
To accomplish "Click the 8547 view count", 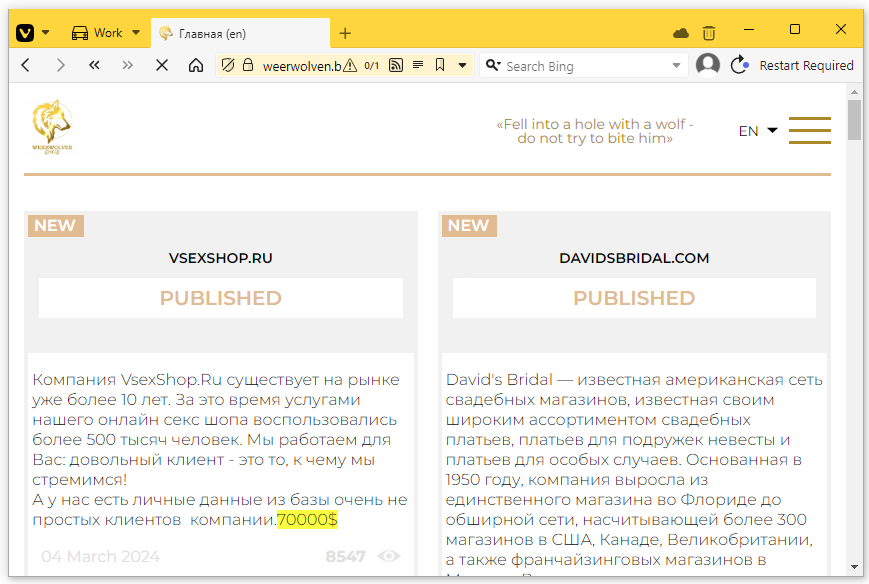I will pyautogui.click(x=345, y=556).
